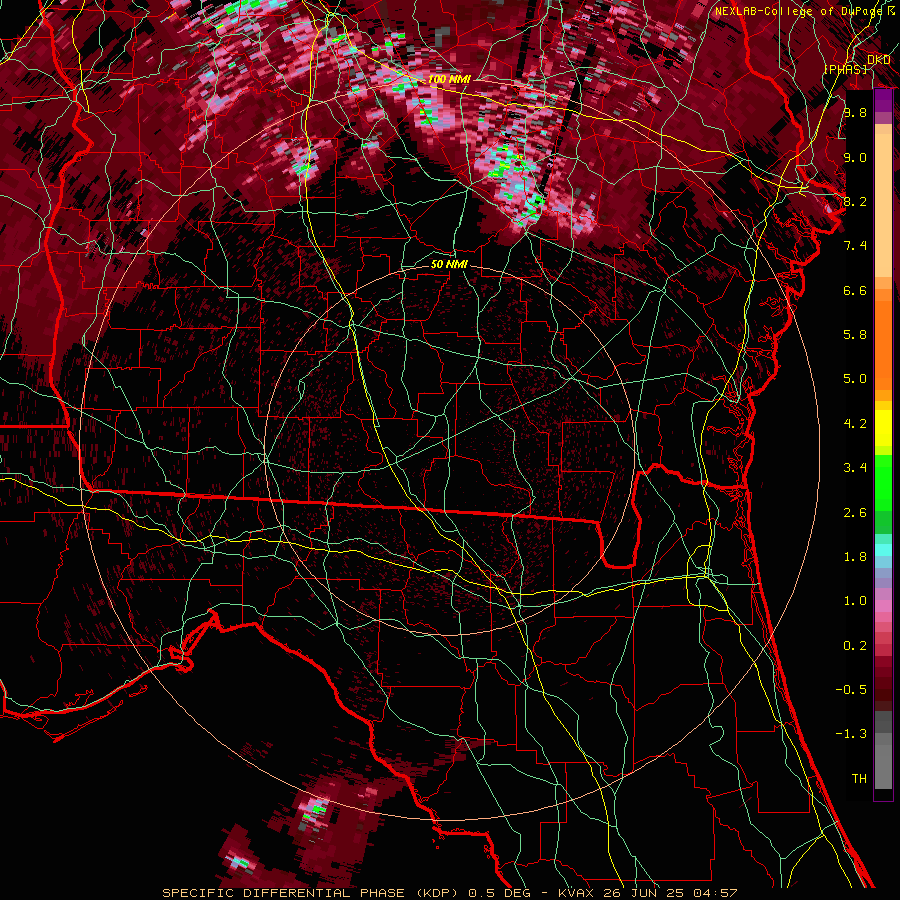Click the -0.5 value on the scale
Image resolution: width=900 pixels, height=900 pixels.
pyautogui.click(x=851, y=690)
